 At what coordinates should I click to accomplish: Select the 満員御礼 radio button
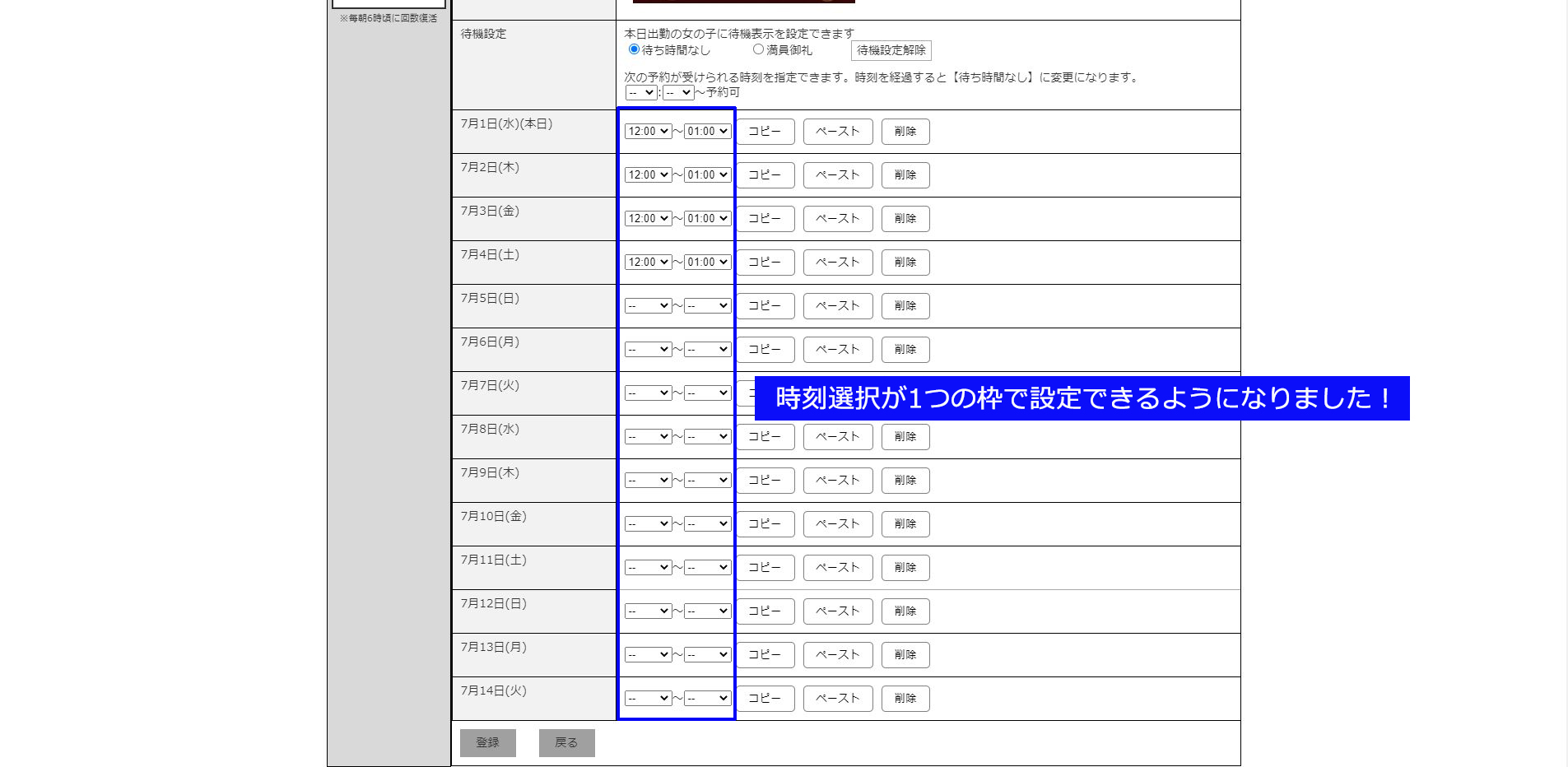757,49
